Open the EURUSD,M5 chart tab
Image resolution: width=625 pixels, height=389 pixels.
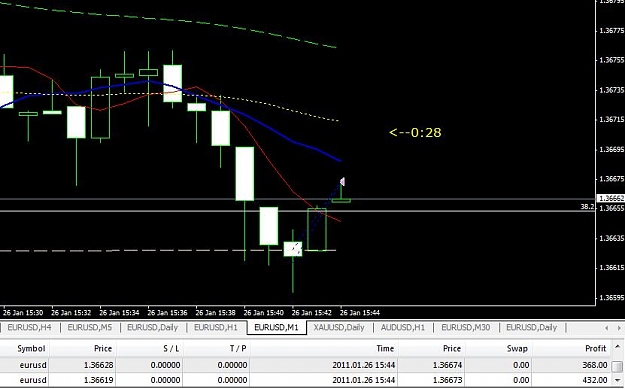click(x=90, y=328)
